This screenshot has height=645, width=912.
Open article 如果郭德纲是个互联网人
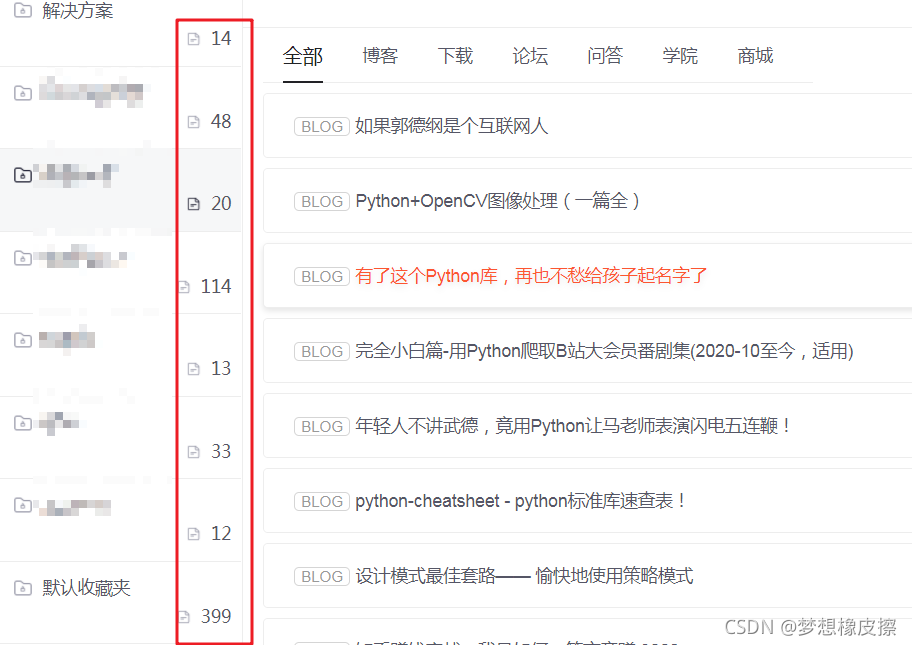(x=451, y=126)
